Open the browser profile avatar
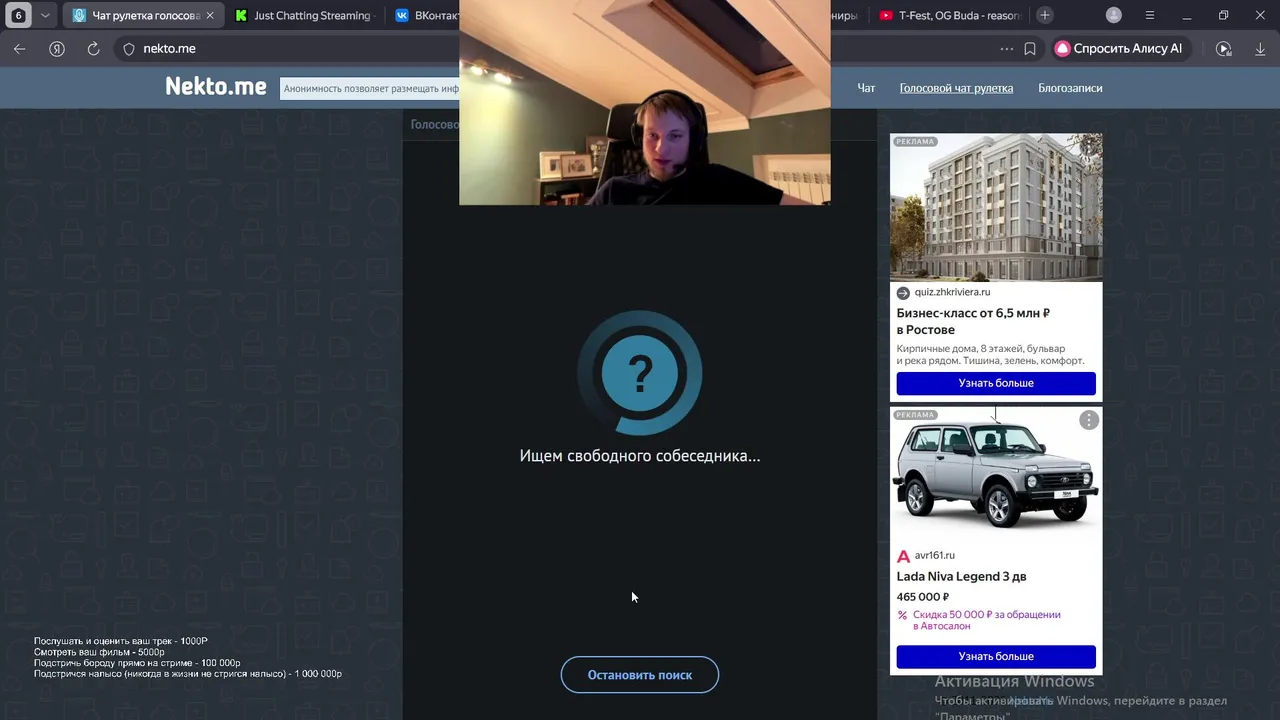The image size is (1280, 720). [x=1114, y=15]
